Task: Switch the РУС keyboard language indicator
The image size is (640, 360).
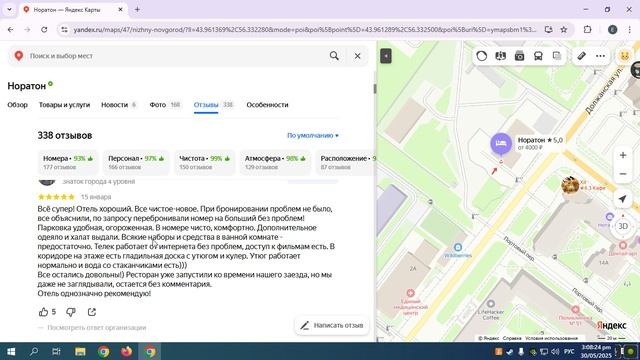Action: coord(569,351)
